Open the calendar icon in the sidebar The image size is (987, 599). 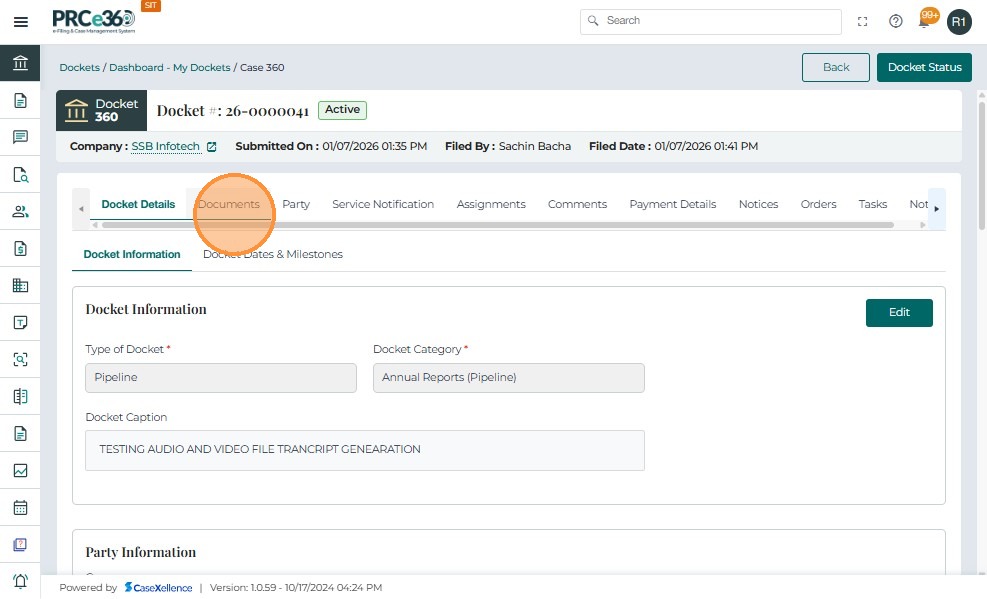click(20, 507)
